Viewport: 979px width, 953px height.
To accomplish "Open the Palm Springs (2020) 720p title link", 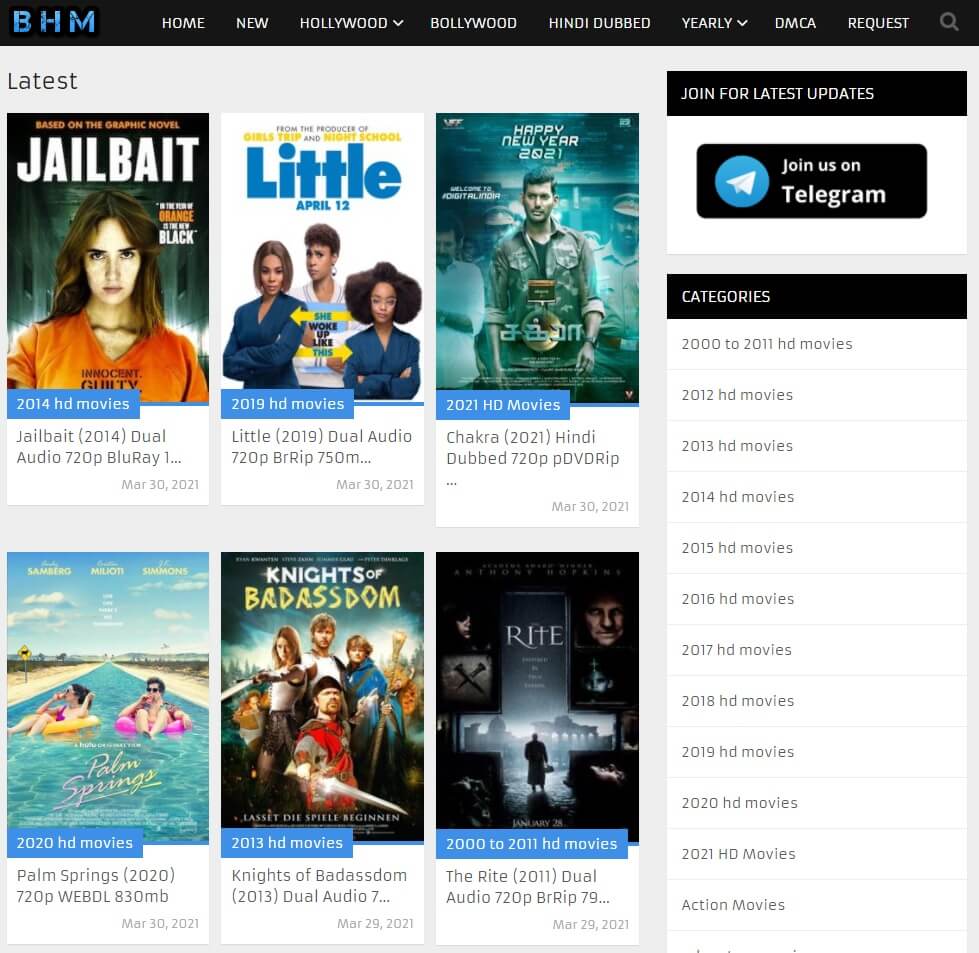I will 96,886.
